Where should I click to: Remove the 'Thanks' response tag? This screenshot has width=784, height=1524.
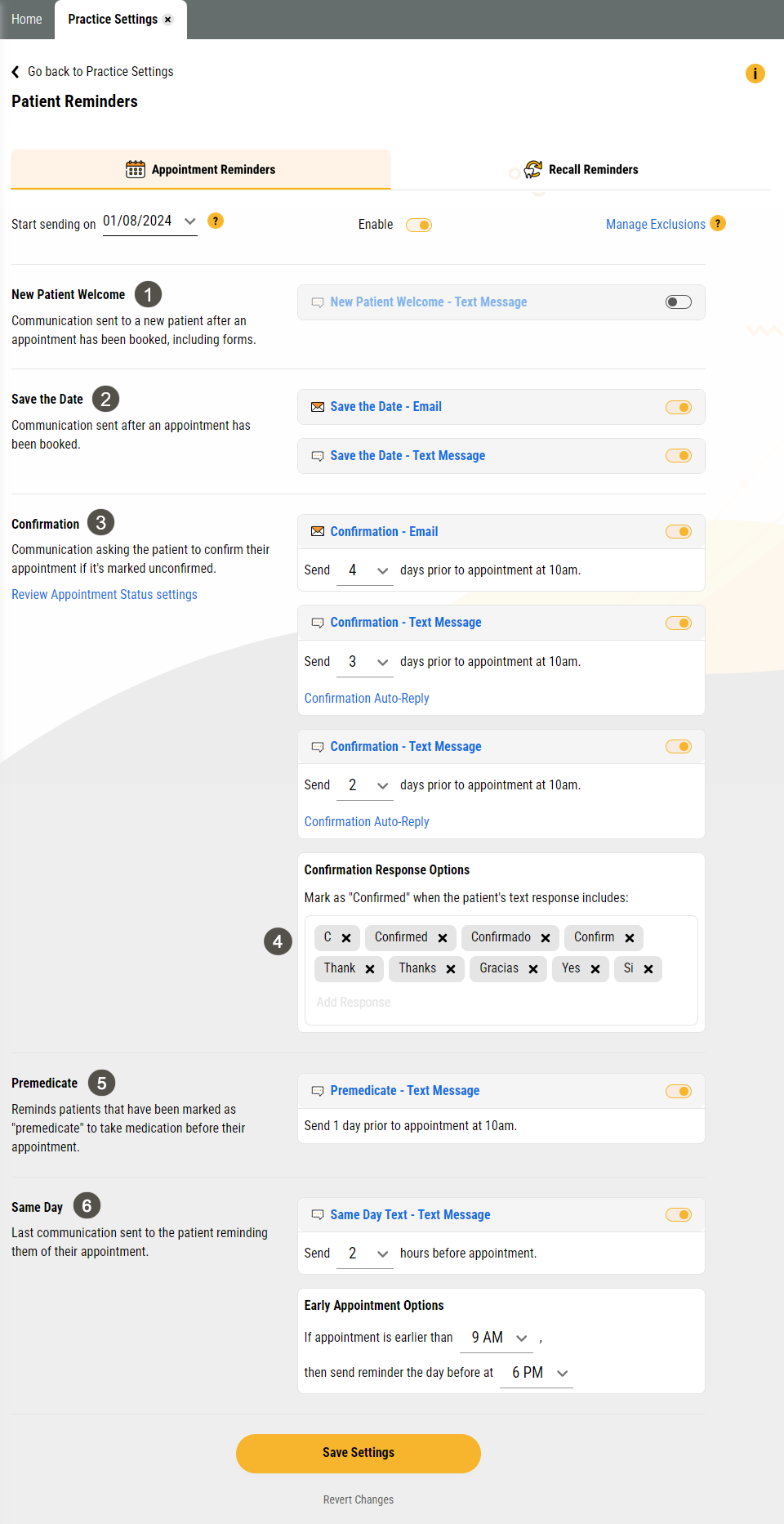pos(451,969)
